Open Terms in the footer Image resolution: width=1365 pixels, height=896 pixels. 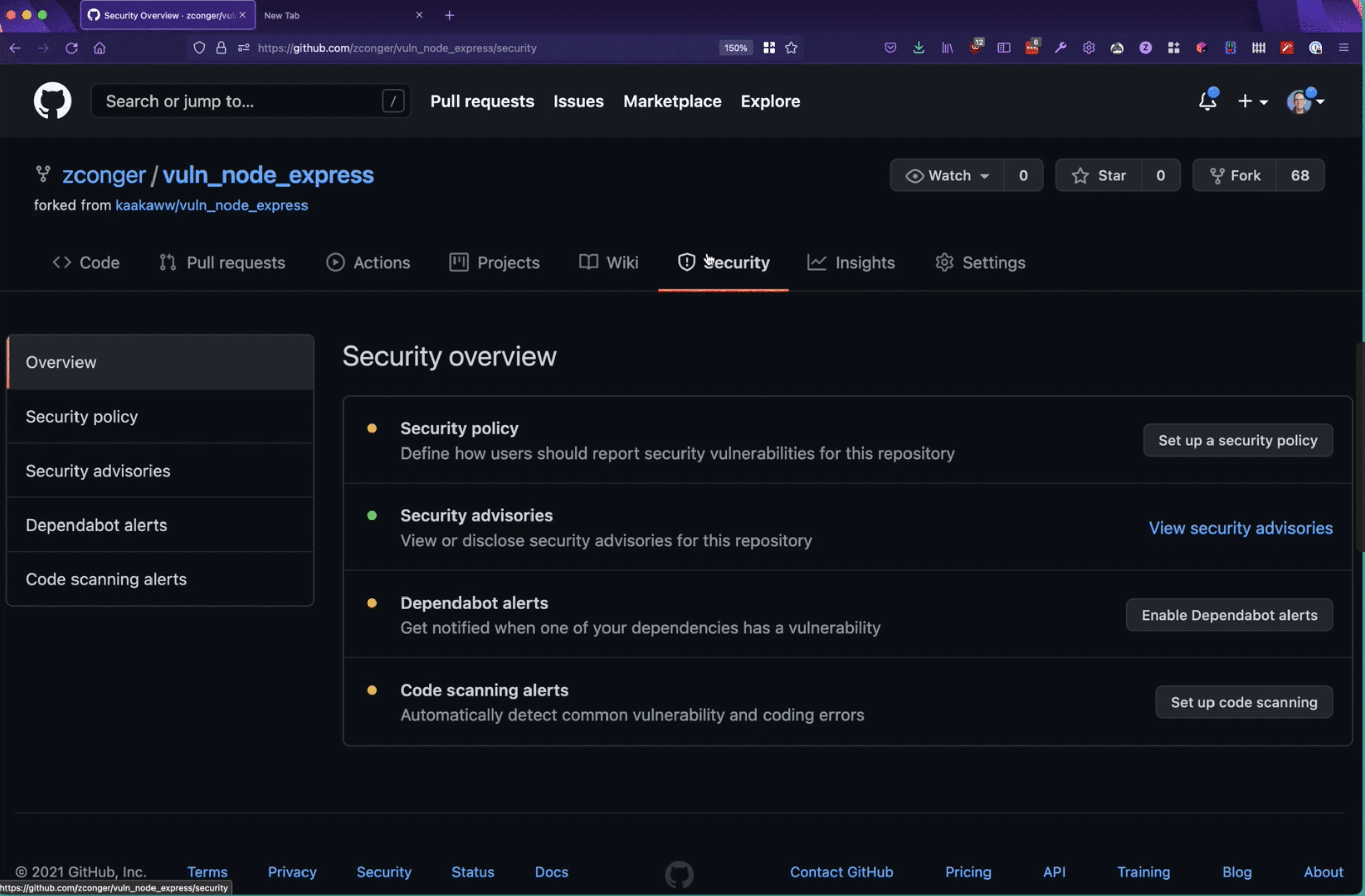coord(207,871)
